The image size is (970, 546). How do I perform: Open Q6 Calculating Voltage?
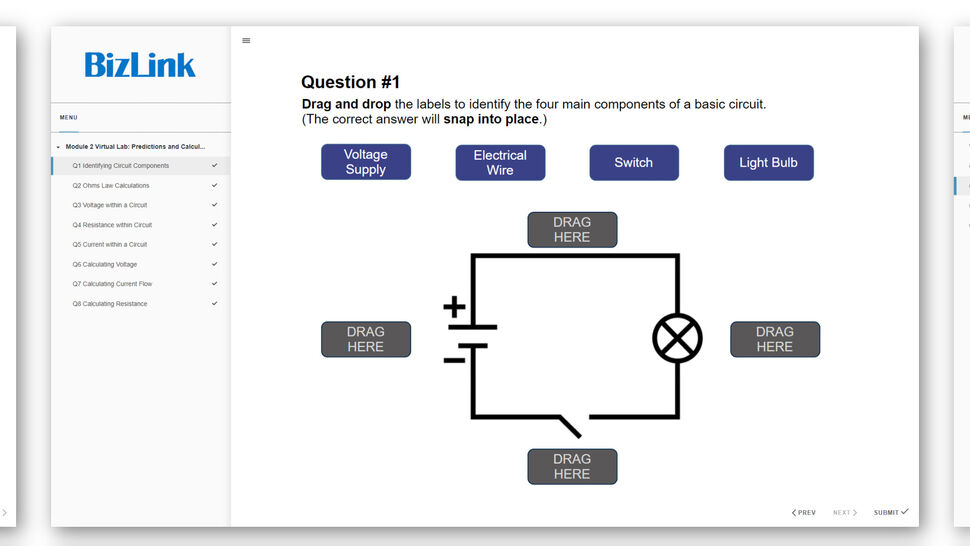[x=105, y=264]
